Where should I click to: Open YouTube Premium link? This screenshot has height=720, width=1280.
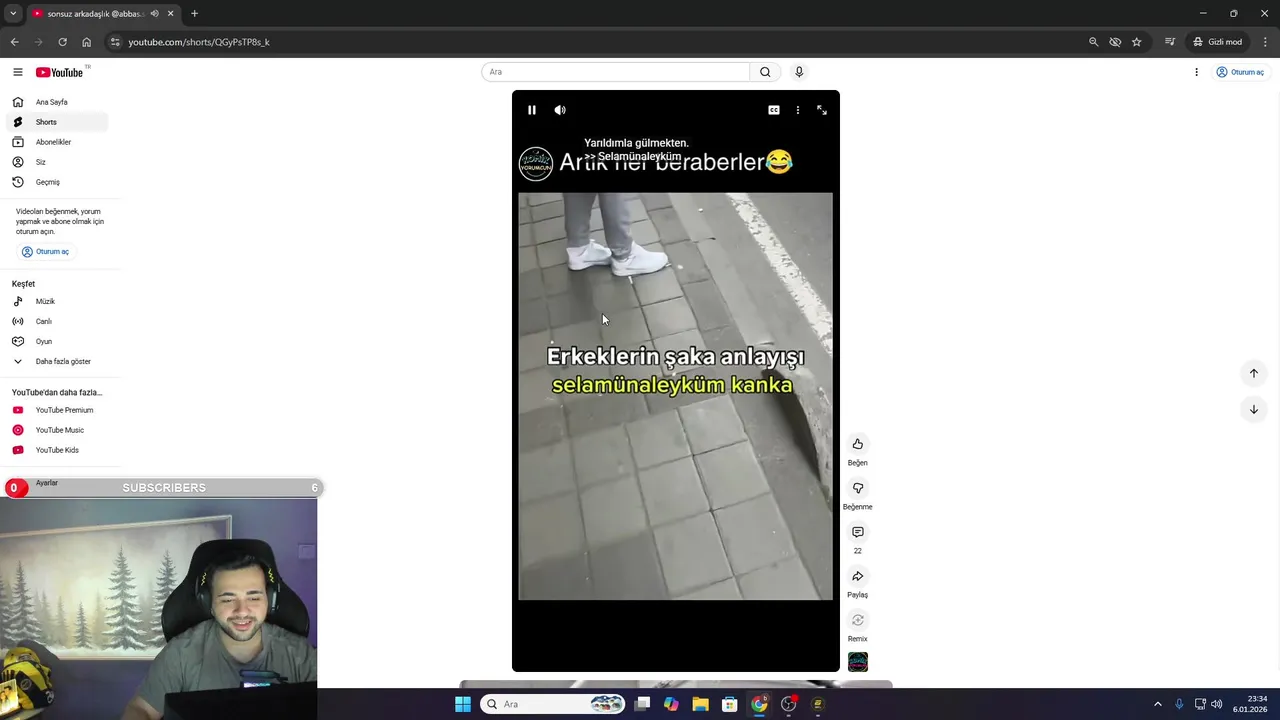56,410
